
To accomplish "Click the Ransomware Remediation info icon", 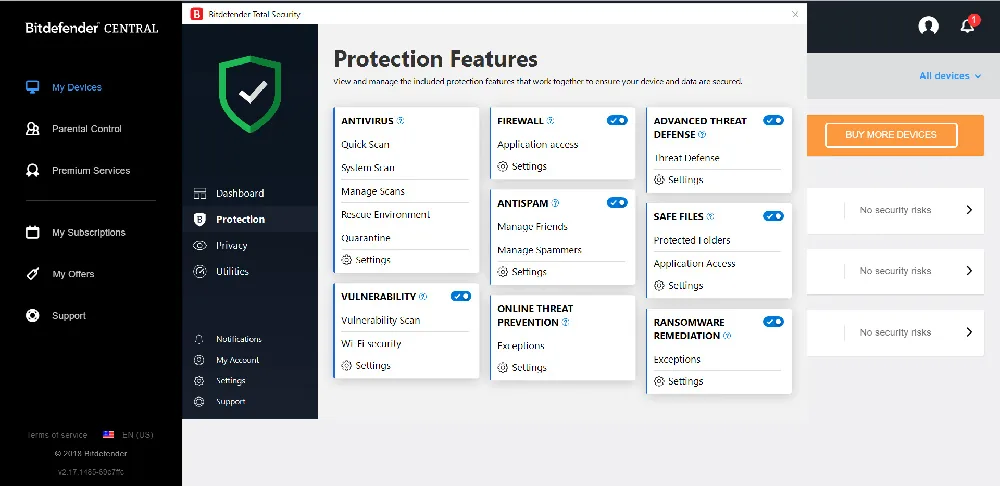I will click(727, 336).
